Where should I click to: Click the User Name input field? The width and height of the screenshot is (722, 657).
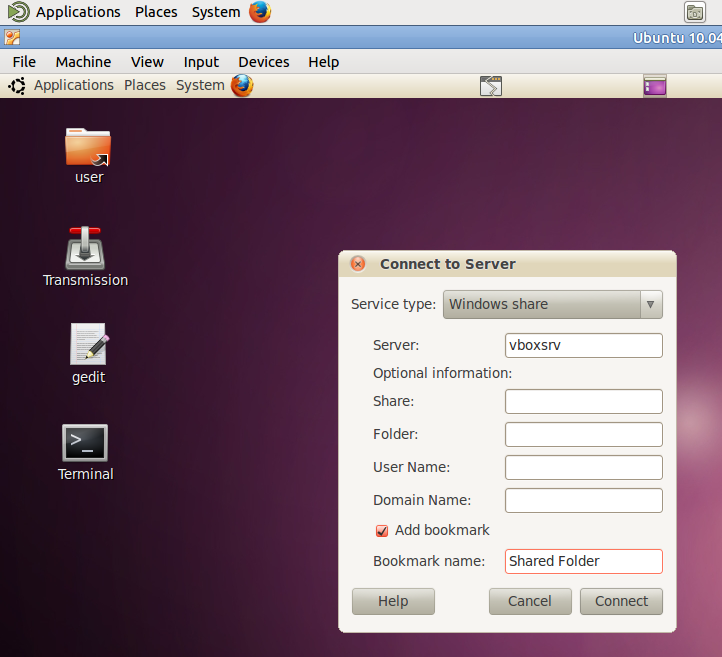(583, 468)
